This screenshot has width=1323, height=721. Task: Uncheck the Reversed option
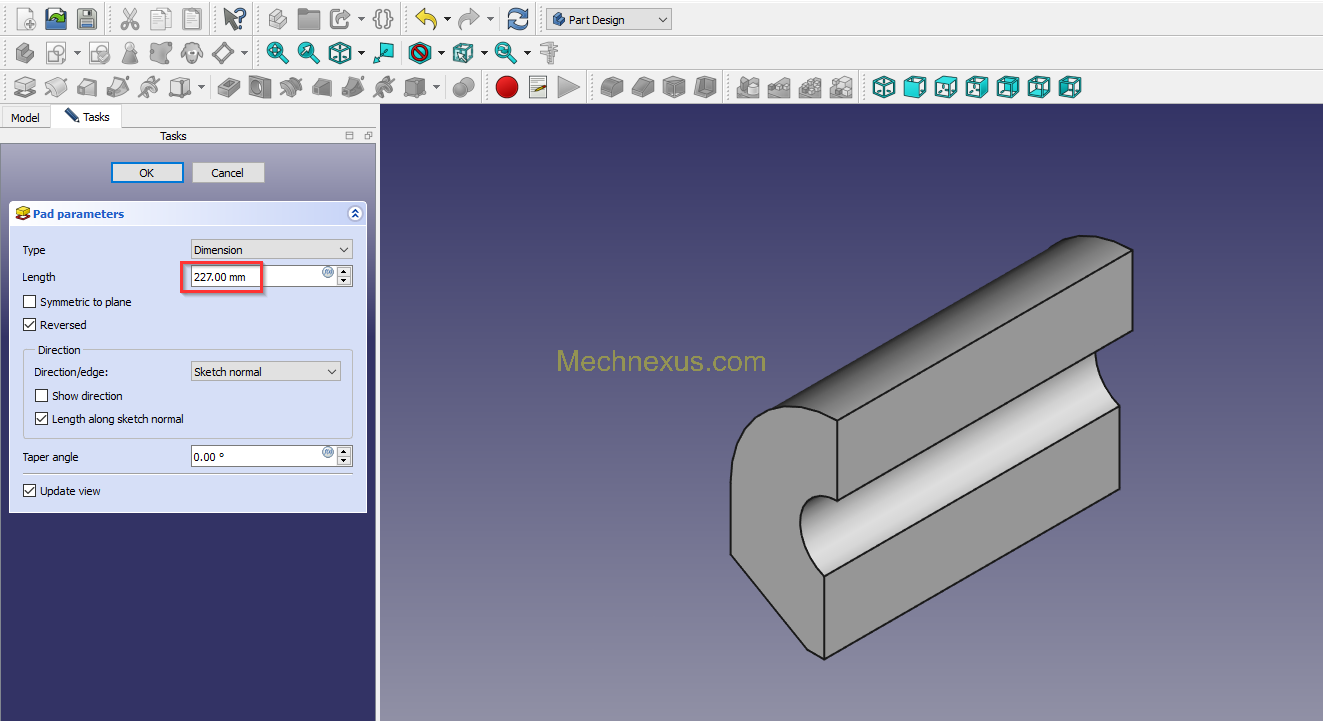[x=29, y=325]
